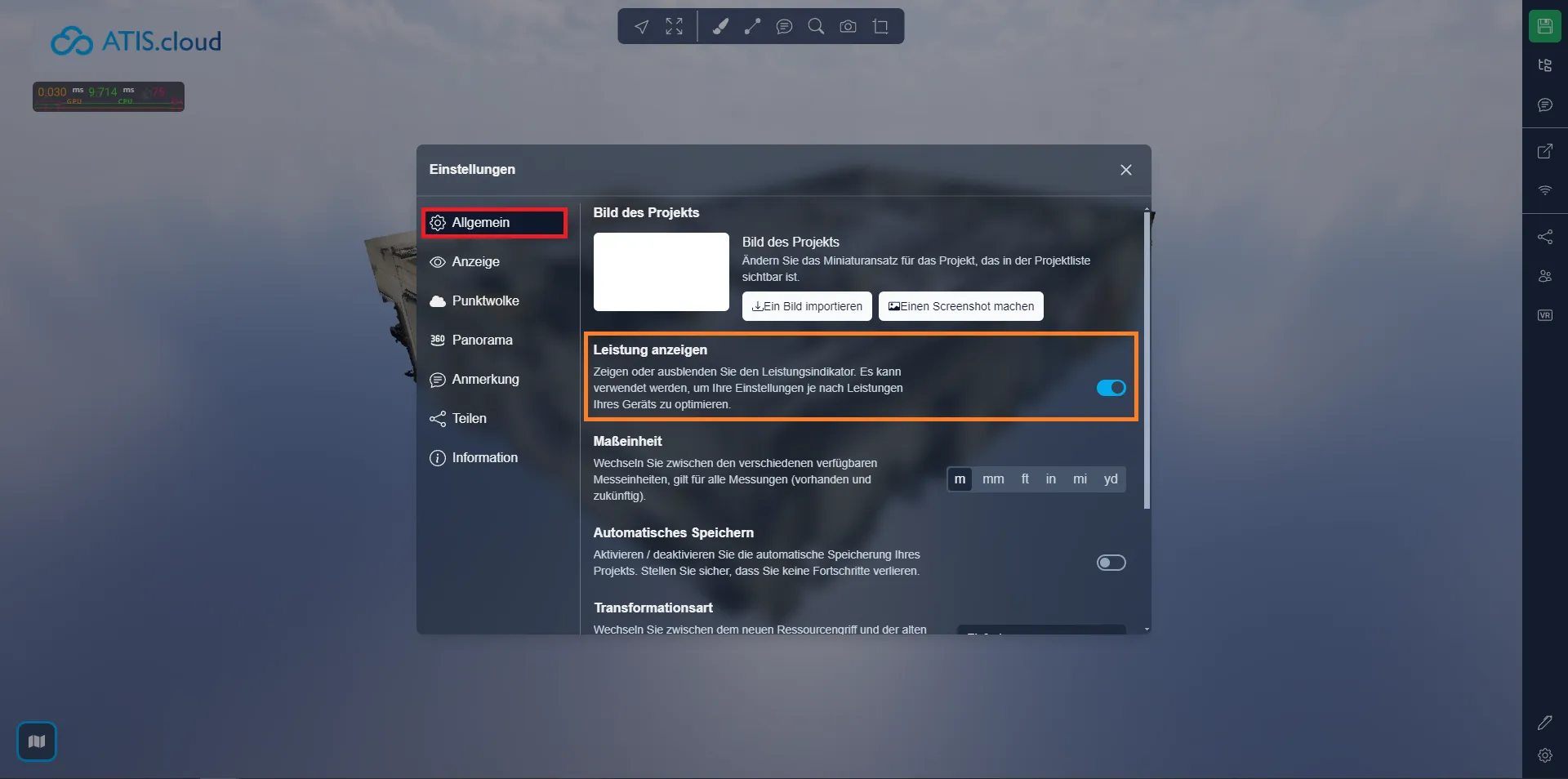1568x779 pixels.
Task: Click Einen Screenshot machen button
Action: (x=960, y=306)
